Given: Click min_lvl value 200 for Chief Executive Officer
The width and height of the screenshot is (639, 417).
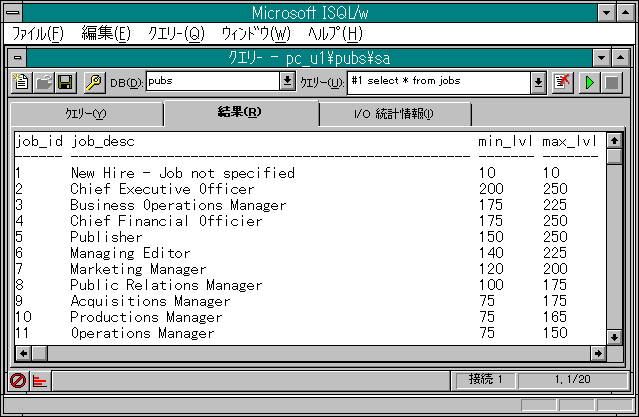Looking at the screenshot, I should [x=491, y=189].
